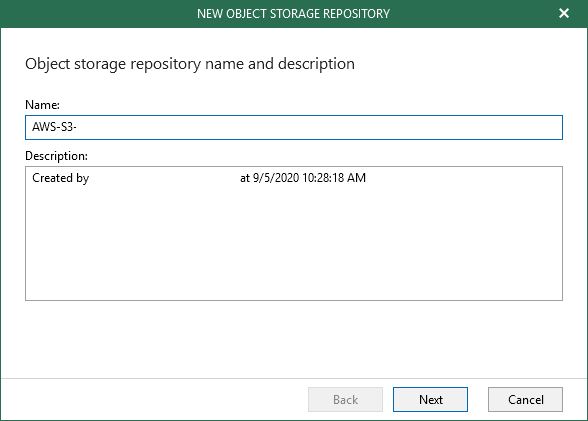The height and width of the screenshot is (421, 588).
Task: Click the 'Object storage repository name and description' heading
Action: coord(190,64)
